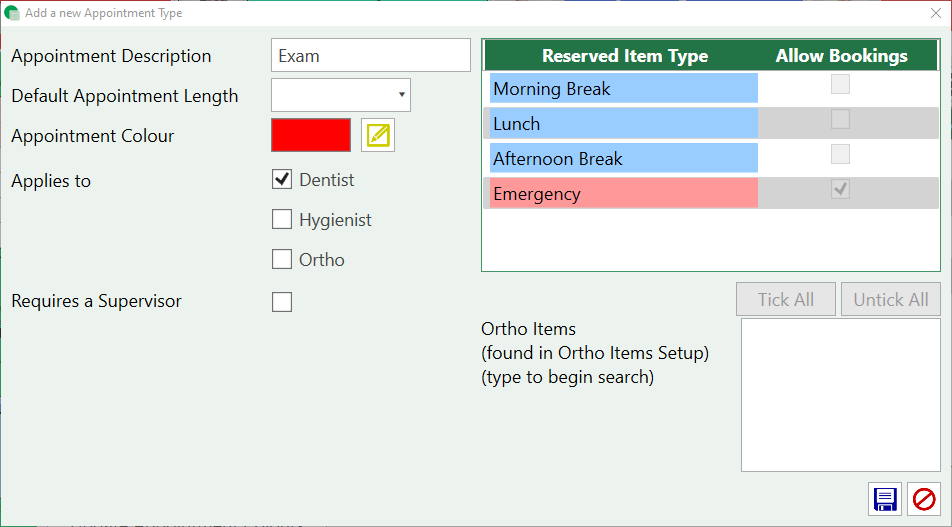This screenshot has height=527, width=952.
Task: Tick the Ortho checkbox
Action: (282, 260)
